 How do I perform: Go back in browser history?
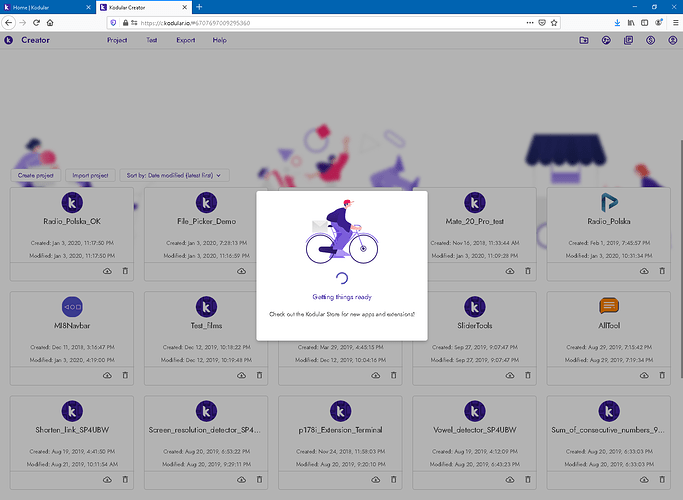[9, 23]
